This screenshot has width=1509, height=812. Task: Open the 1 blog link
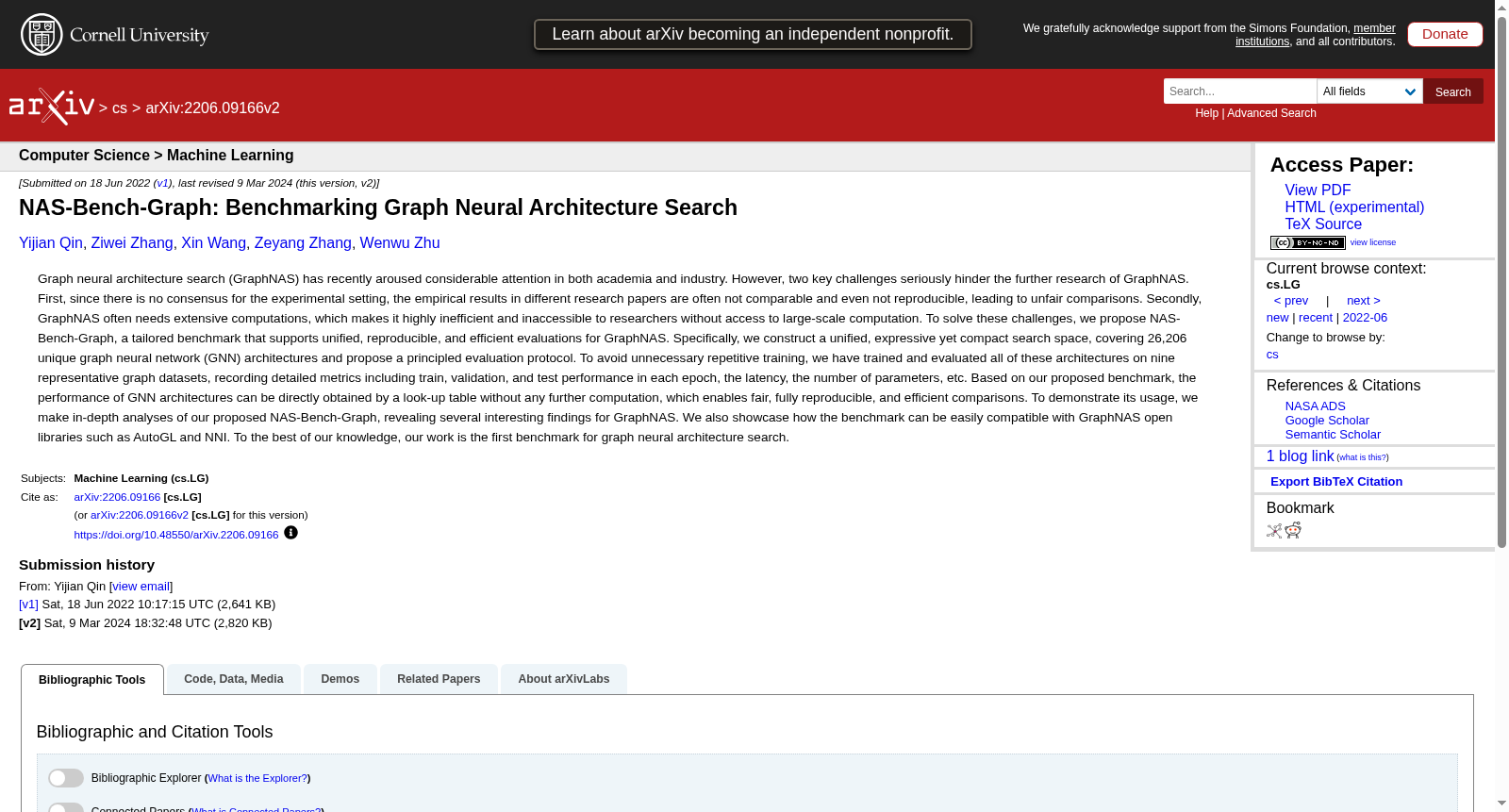[1300, 456]
